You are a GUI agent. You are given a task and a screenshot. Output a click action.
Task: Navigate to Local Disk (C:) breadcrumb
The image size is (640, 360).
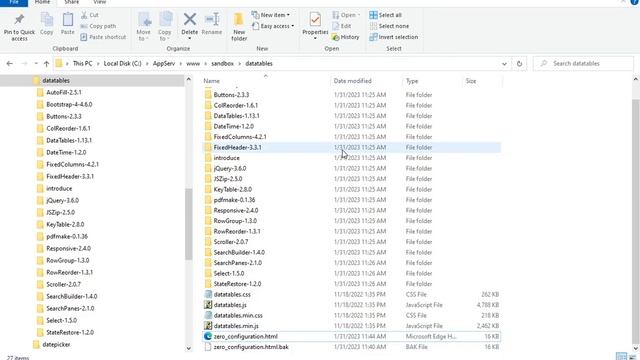click(122, 64)
